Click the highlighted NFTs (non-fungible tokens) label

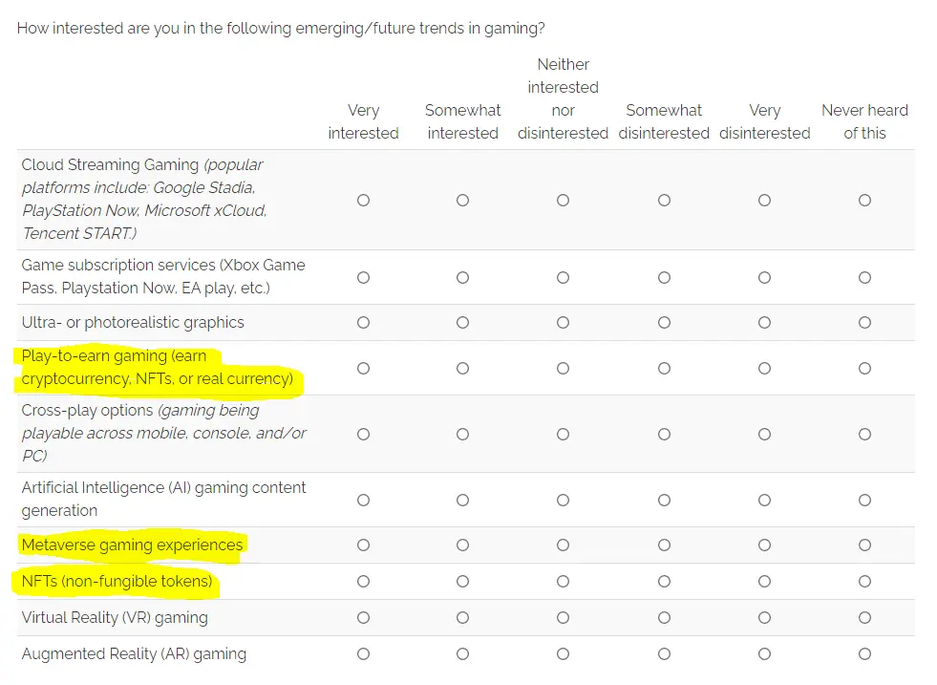pyautogui.click(x=117, y=581)
